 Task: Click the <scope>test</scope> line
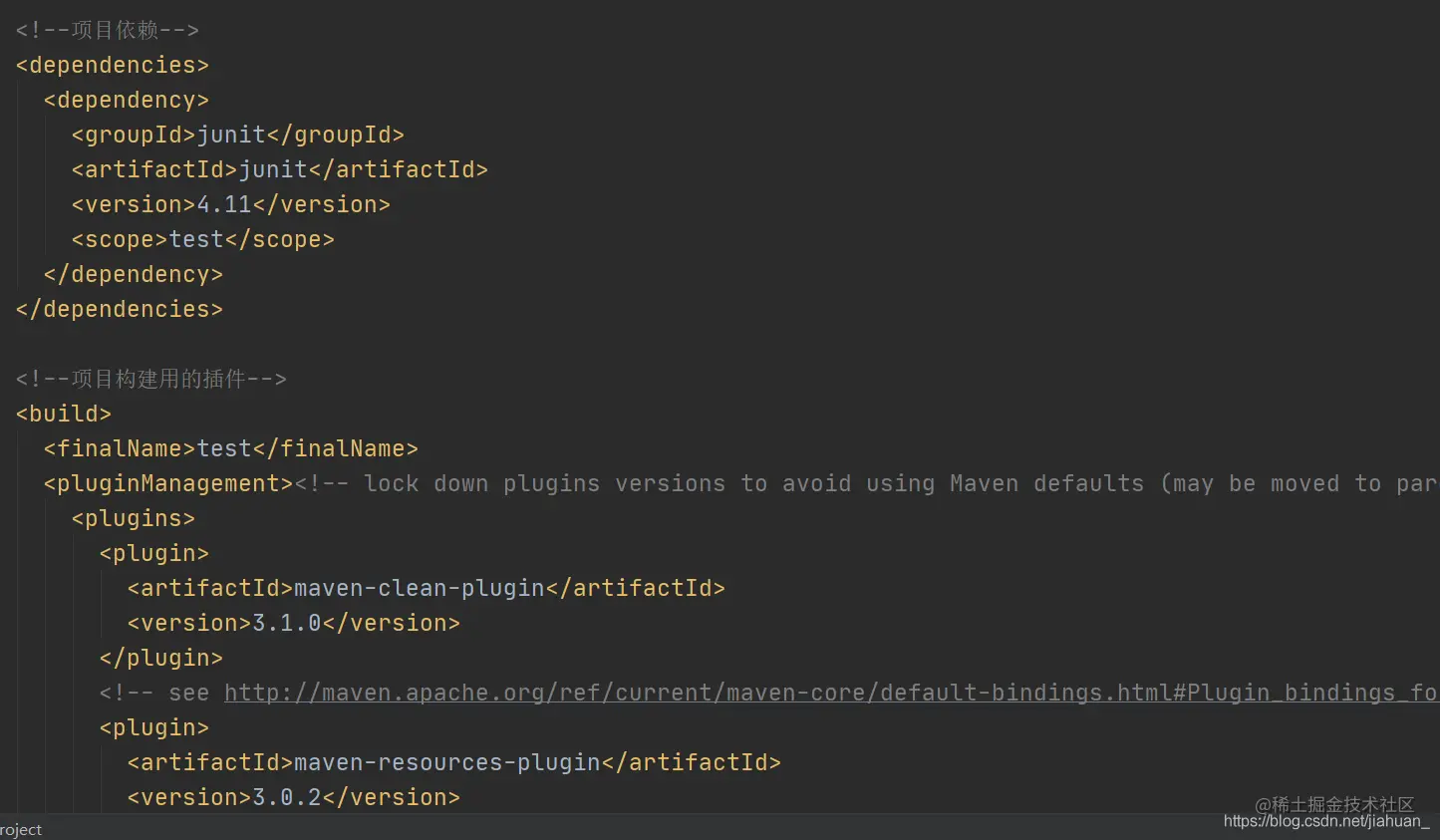[203, 239]
